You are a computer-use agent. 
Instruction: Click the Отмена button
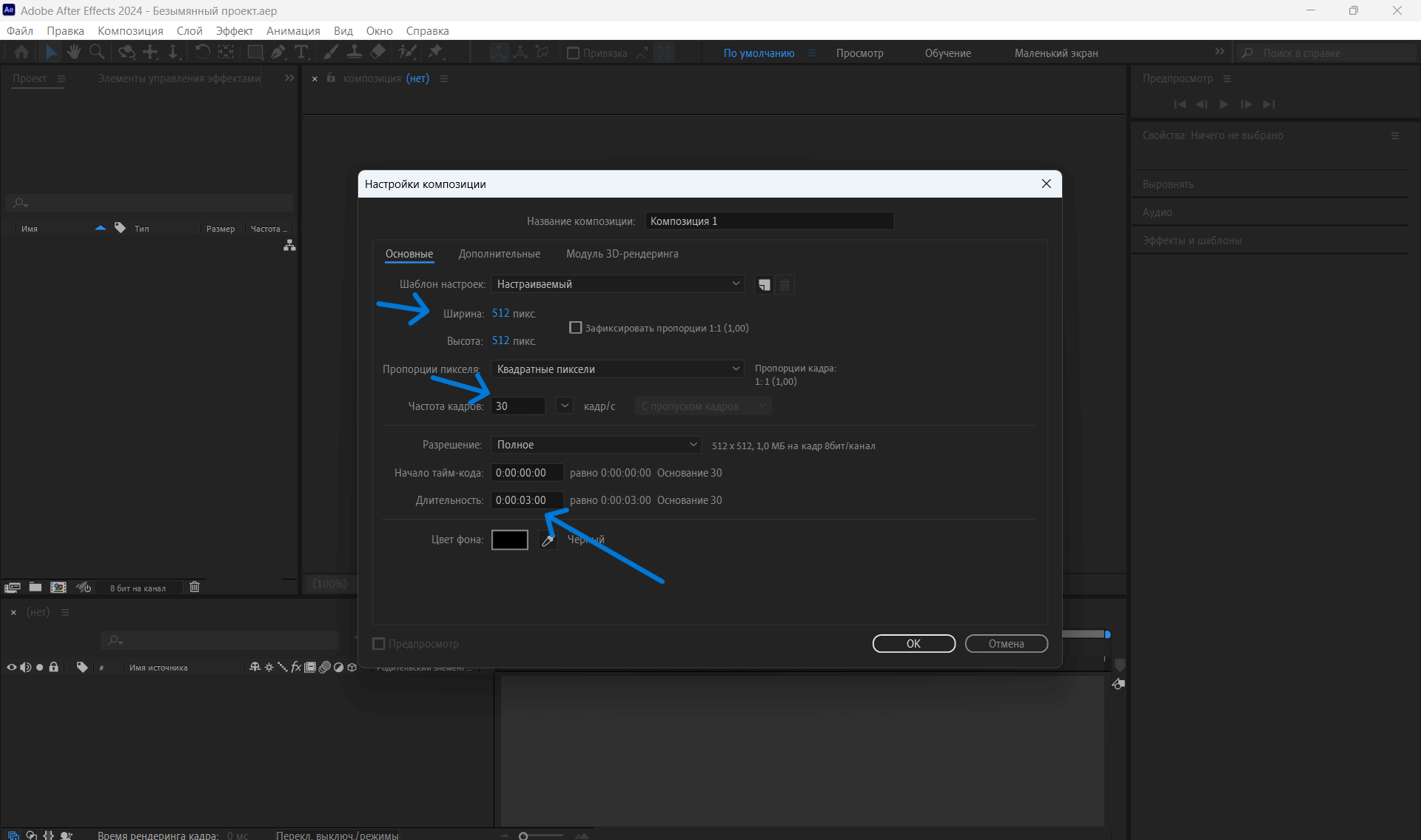point(1007,644)
